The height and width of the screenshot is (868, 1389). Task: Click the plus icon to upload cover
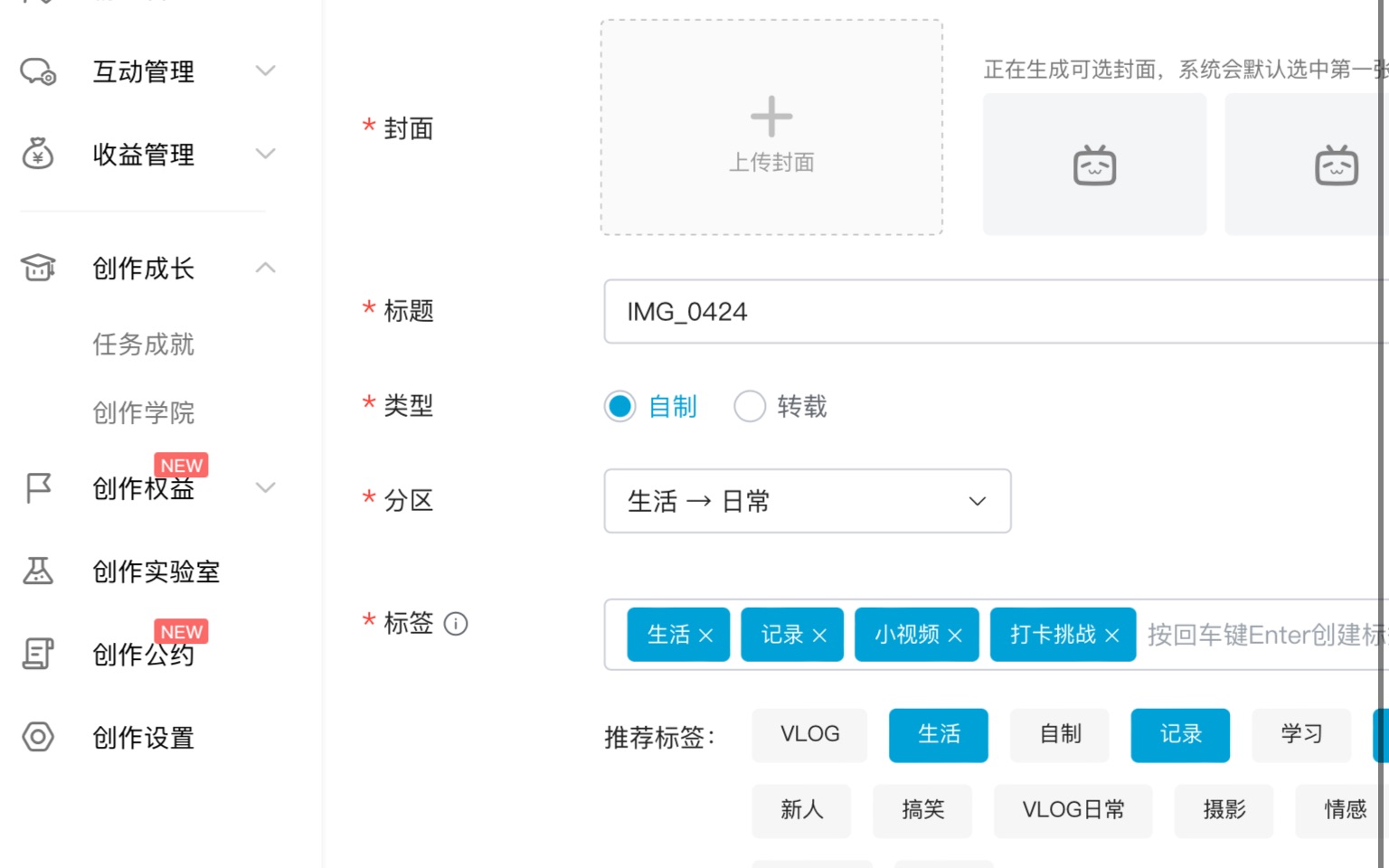click(771, 117)
